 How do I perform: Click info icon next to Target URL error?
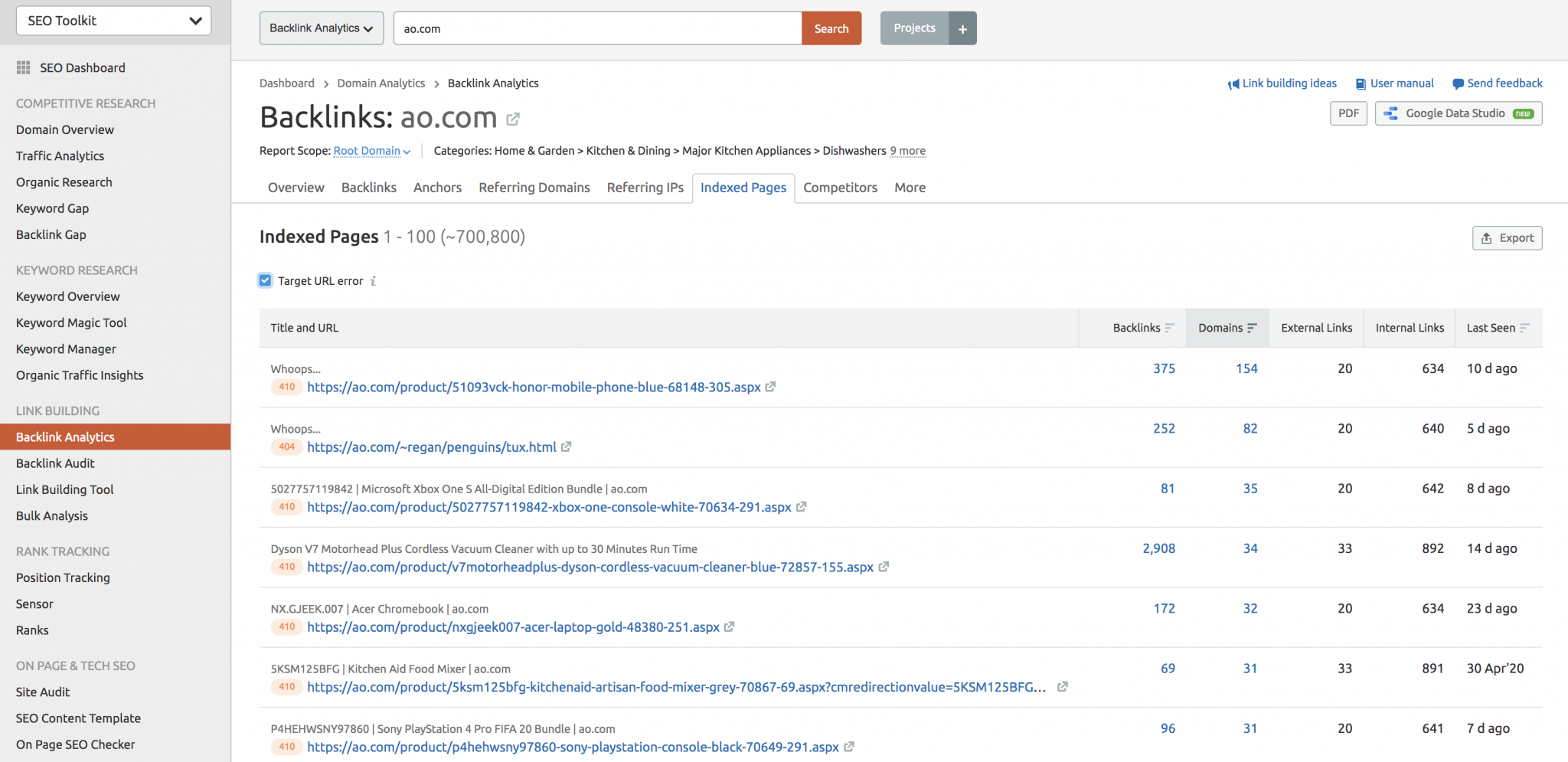point(373,281)
